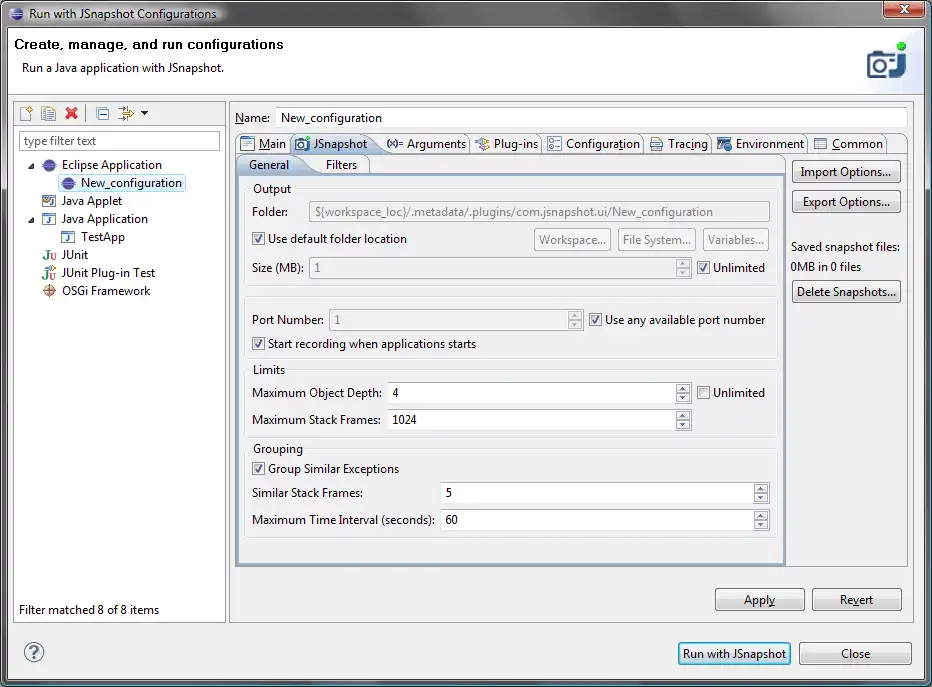Click the New launch configuration icon
The width and height of the screenshot is (932, 687).
[x=27, y=113]
